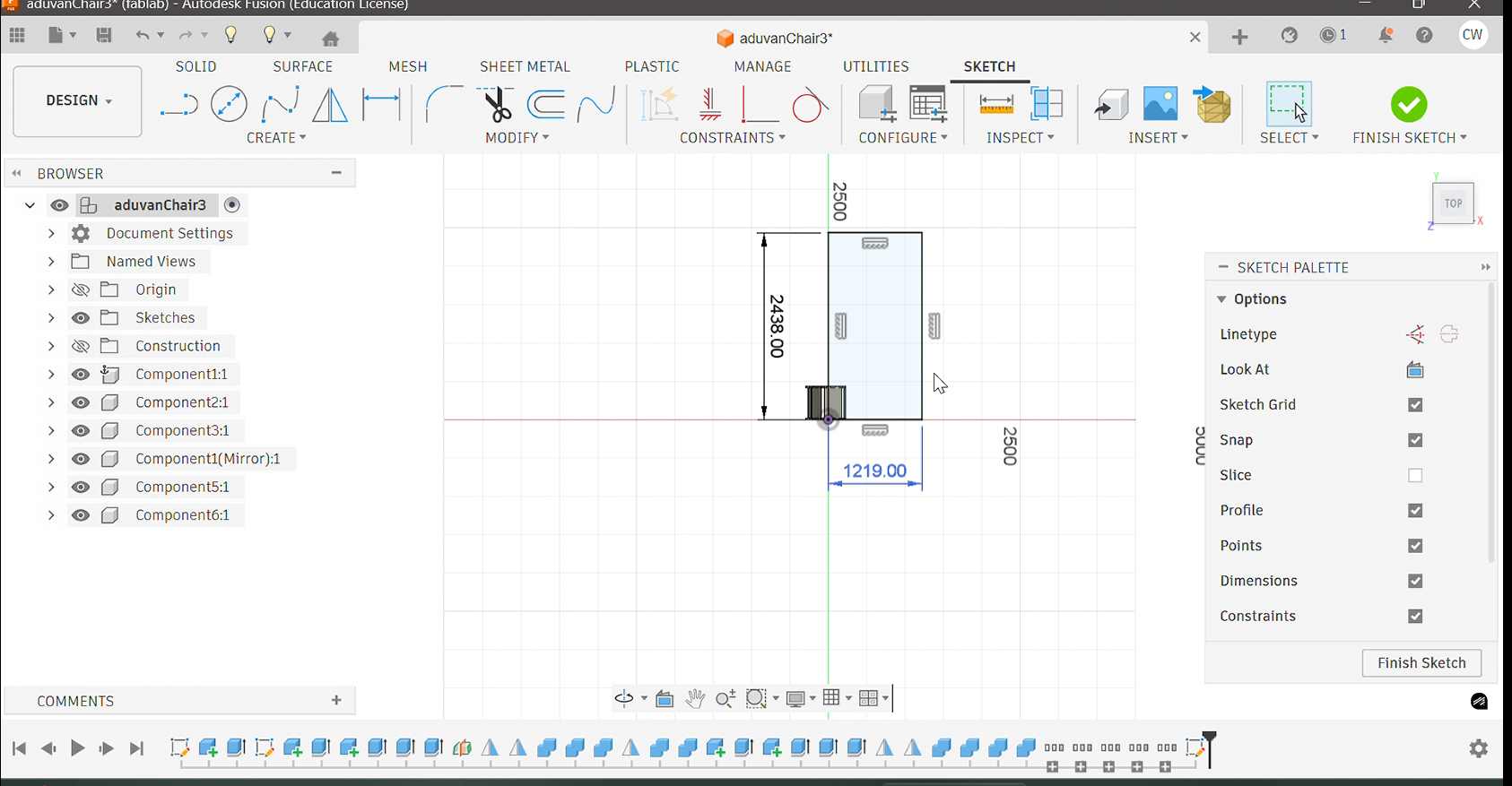
Task: Switch to the MESH tab
Action: click(408, 66)
